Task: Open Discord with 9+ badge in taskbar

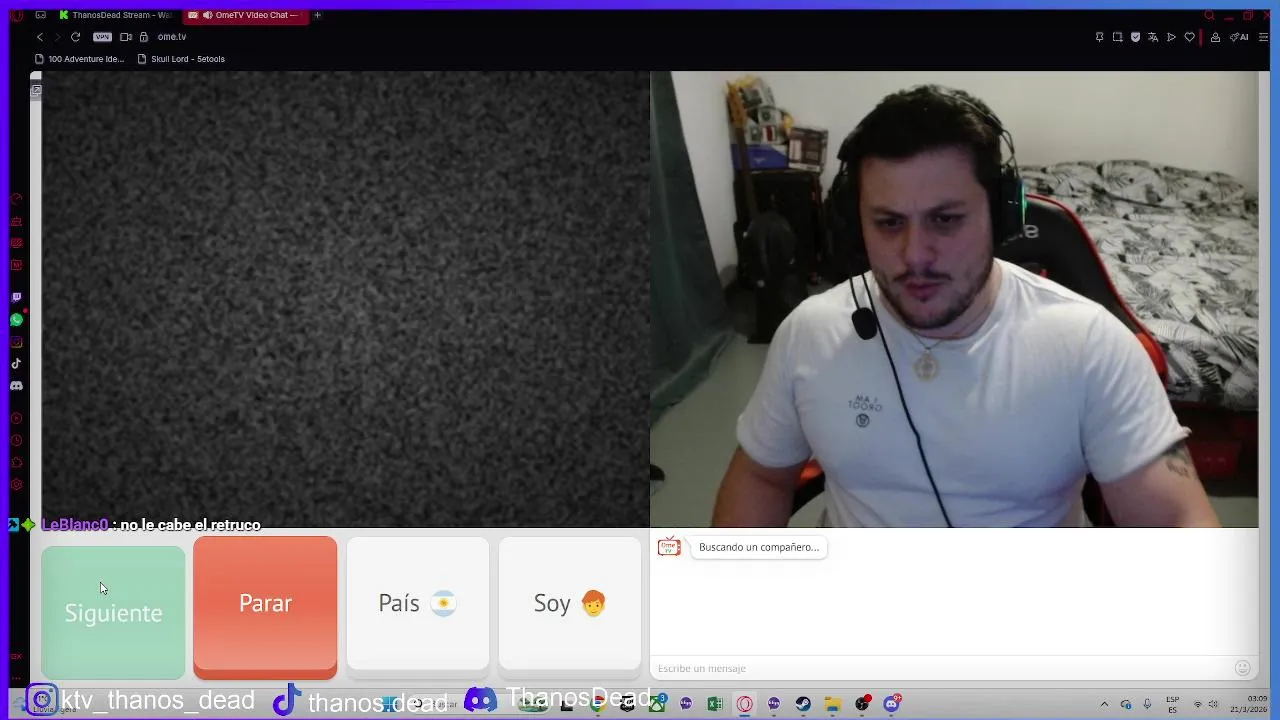Action: [891, 704]
